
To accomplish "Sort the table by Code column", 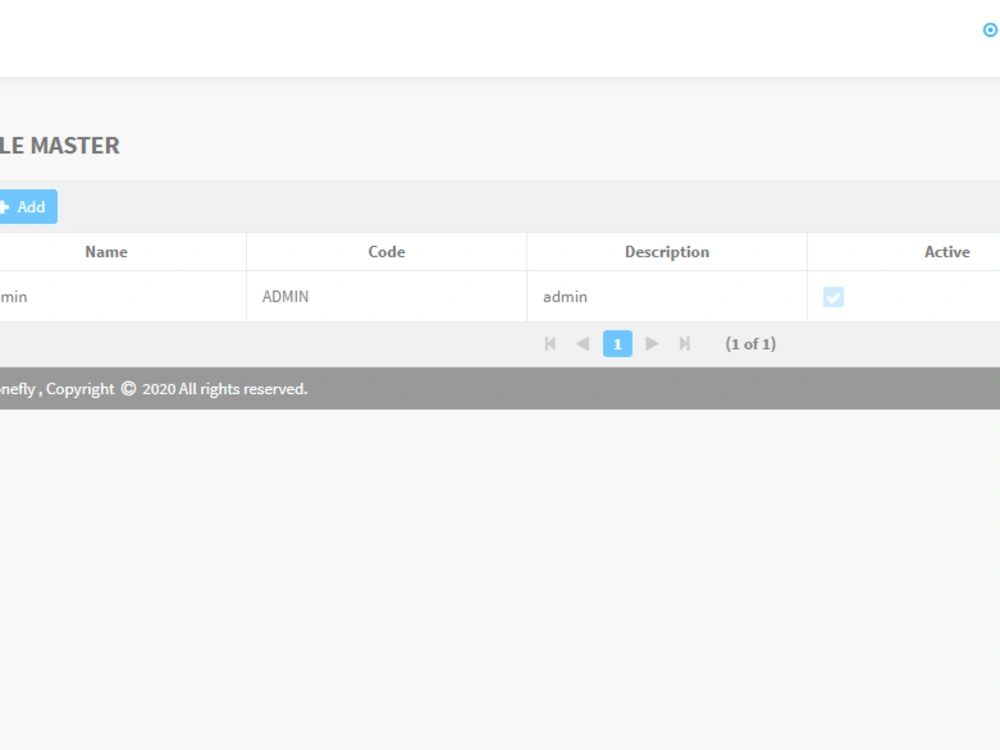I will (x=386, y=251).
